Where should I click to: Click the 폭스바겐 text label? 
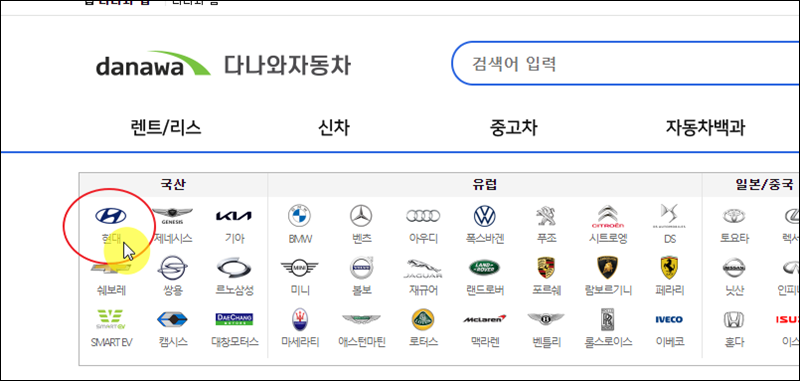[485, 238]
